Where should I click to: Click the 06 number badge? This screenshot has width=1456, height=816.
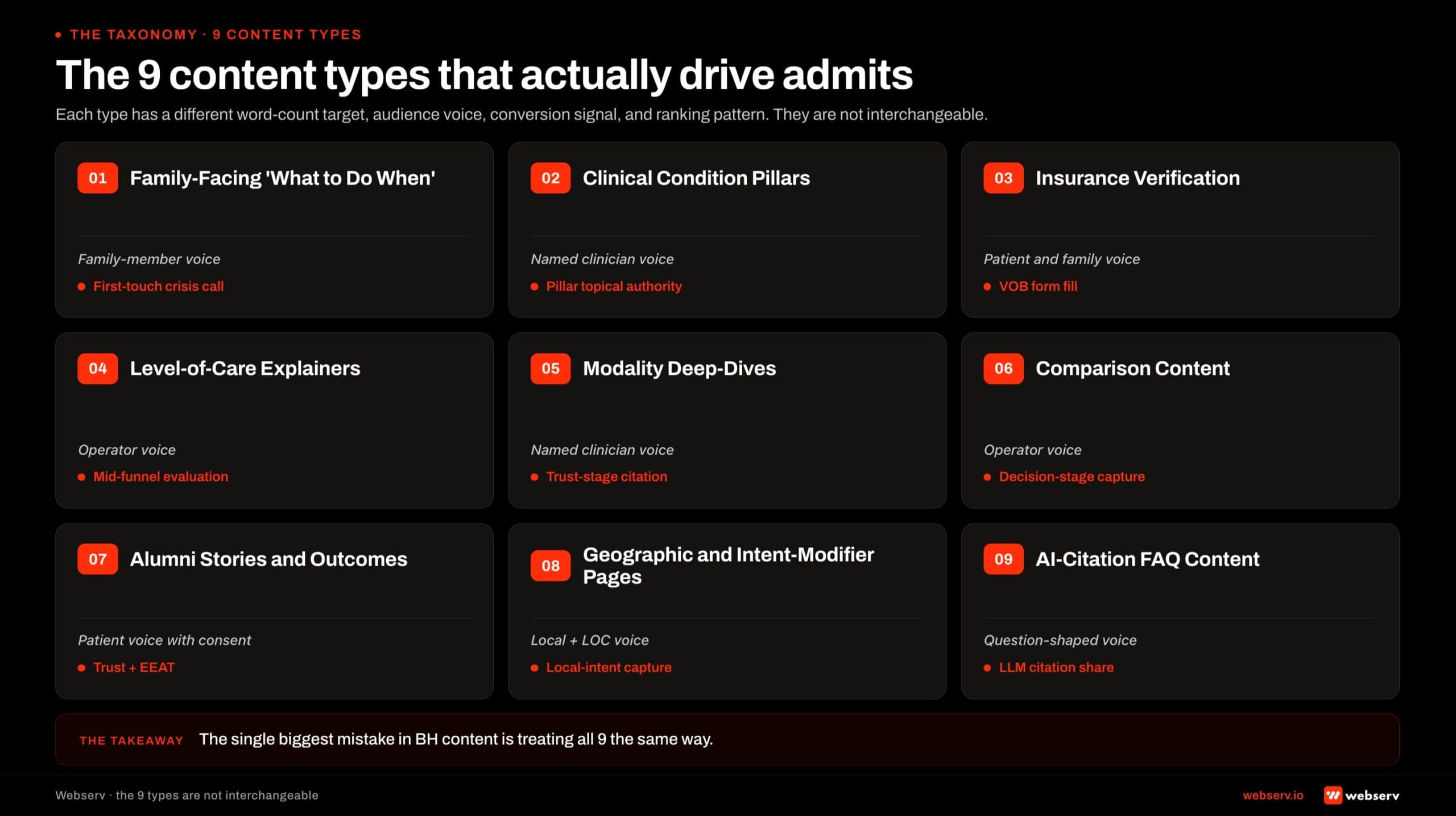coord(1003,369)
